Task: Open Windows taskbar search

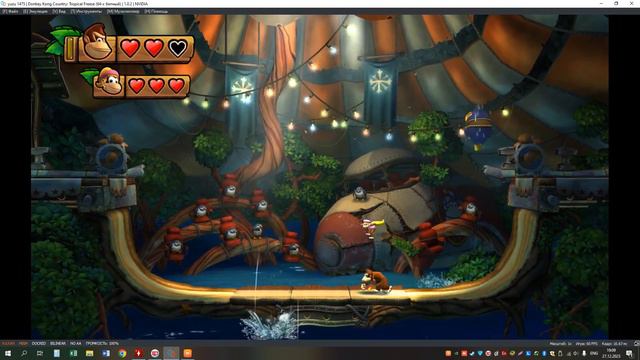Action: pos(24,353)
